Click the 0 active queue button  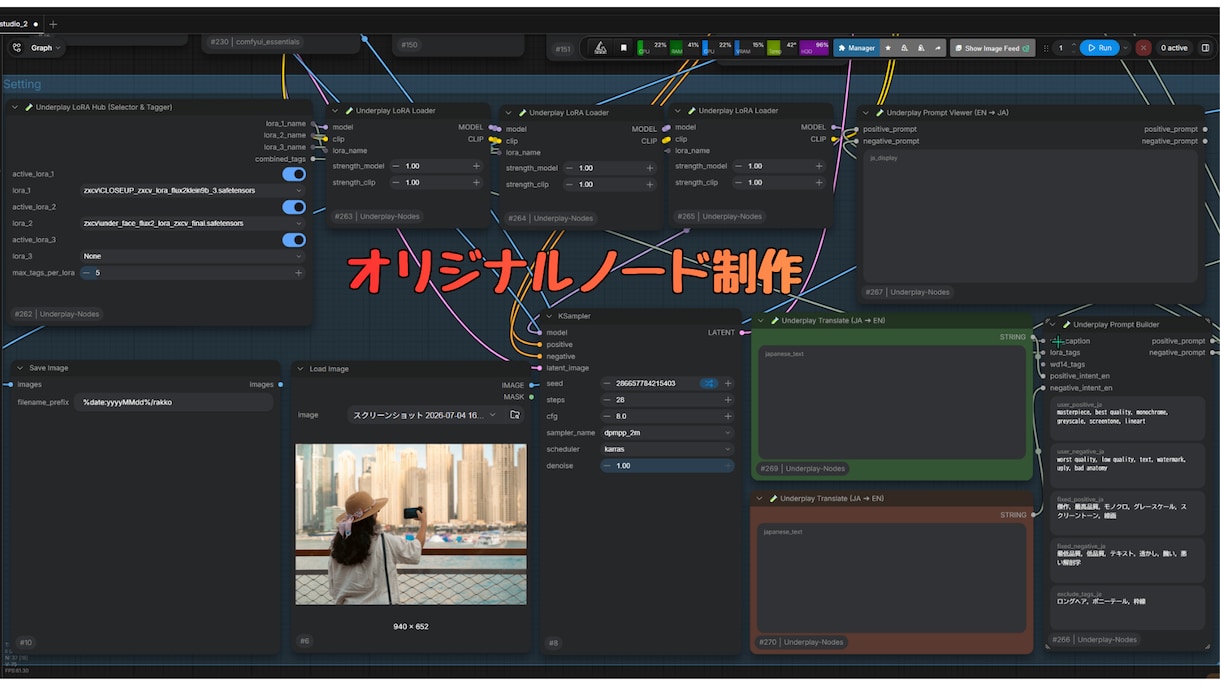coord(1174,48)
